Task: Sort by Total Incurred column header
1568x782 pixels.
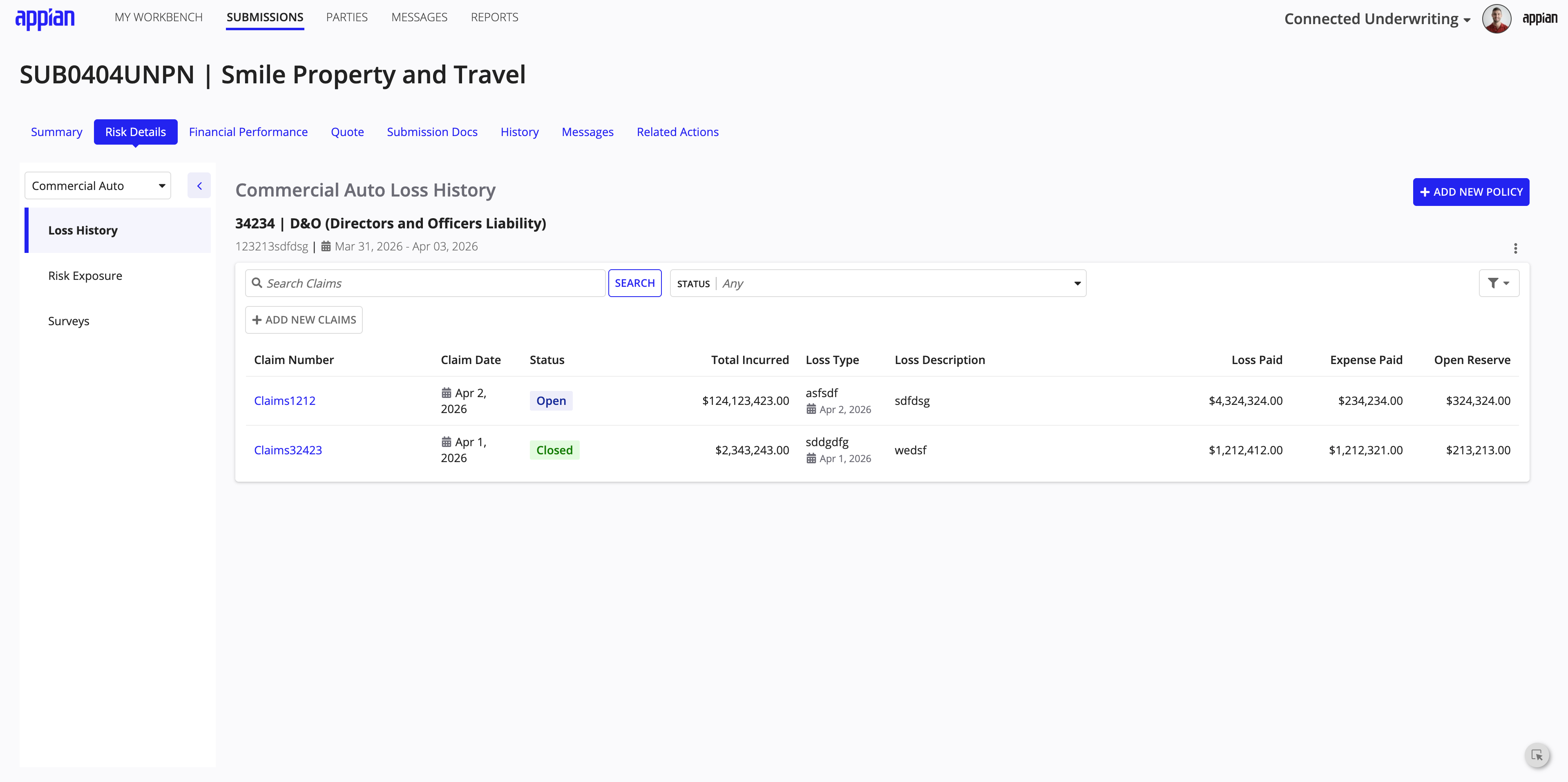Action: (x=750, y=360)
